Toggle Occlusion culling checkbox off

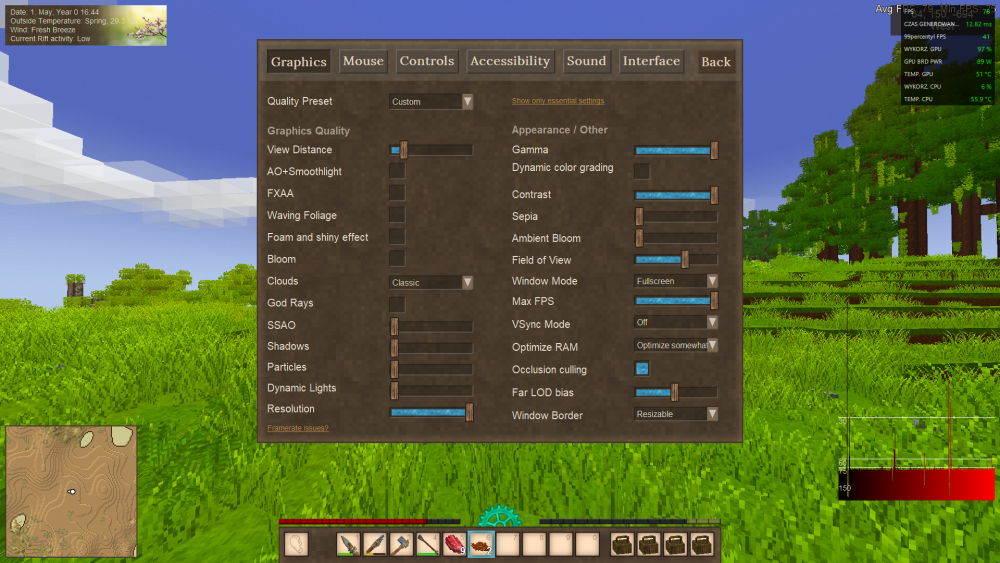642,369
